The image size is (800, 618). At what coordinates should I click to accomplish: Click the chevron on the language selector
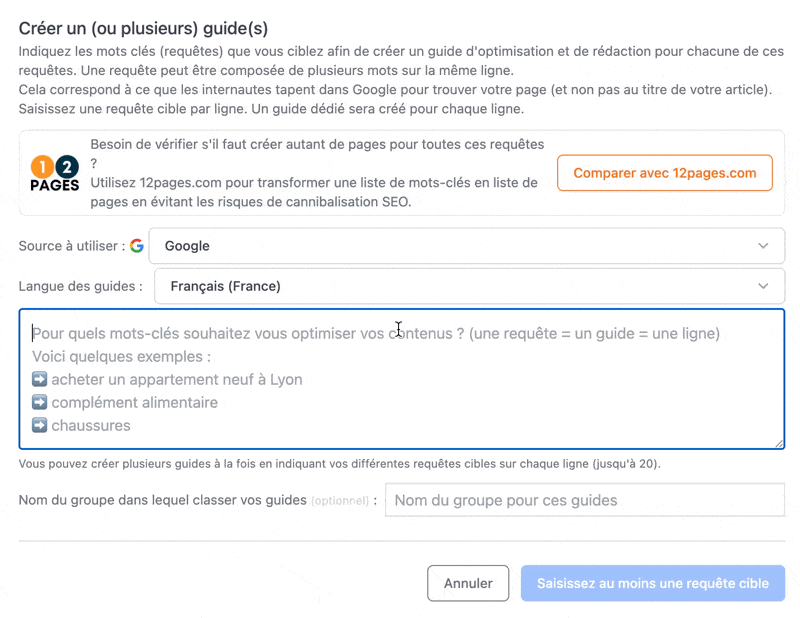[x=764, y=286]
